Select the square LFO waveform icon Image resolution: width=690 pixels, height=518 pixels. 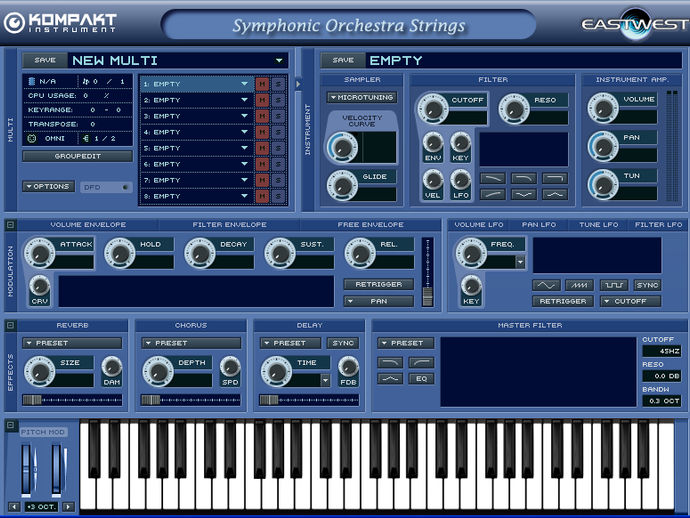pos(614,285)
